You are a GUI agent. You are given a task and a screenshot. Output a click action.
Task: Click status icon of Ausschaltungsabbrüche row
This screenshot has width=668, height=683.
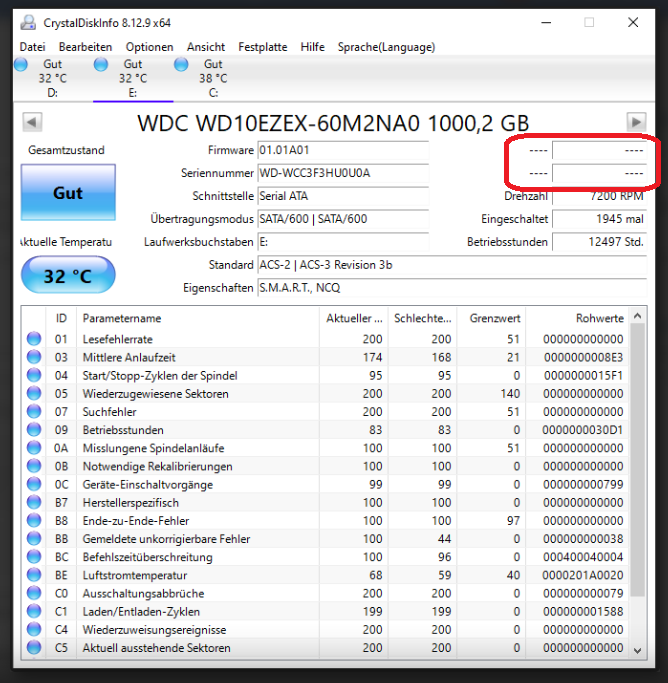(34, 593)
